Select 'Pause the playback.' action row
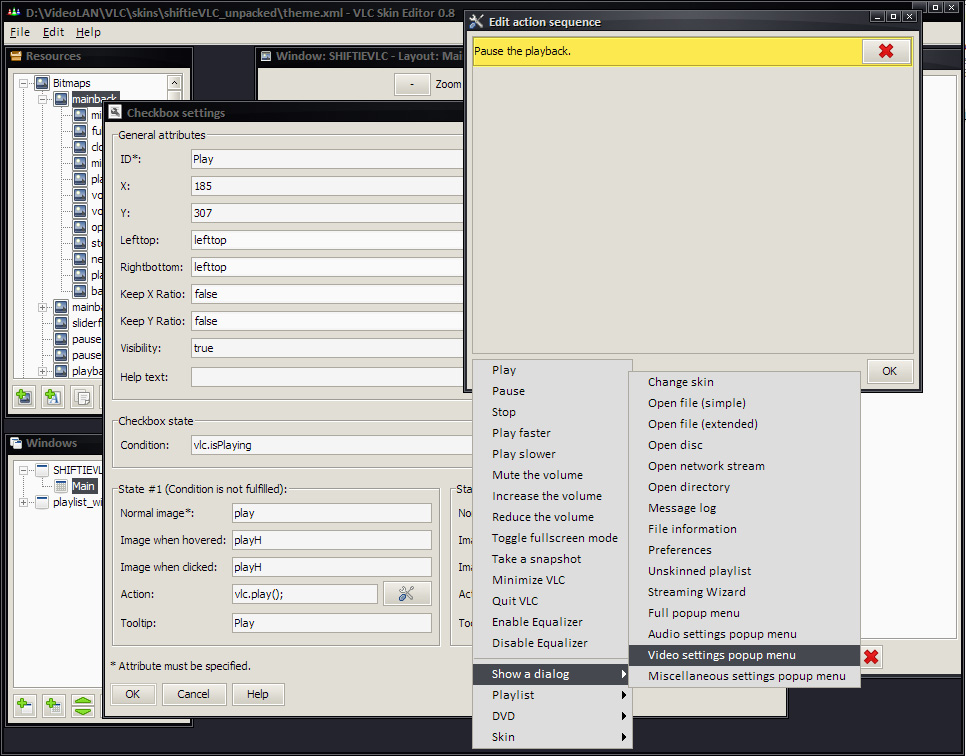 [x=668, y=51]
